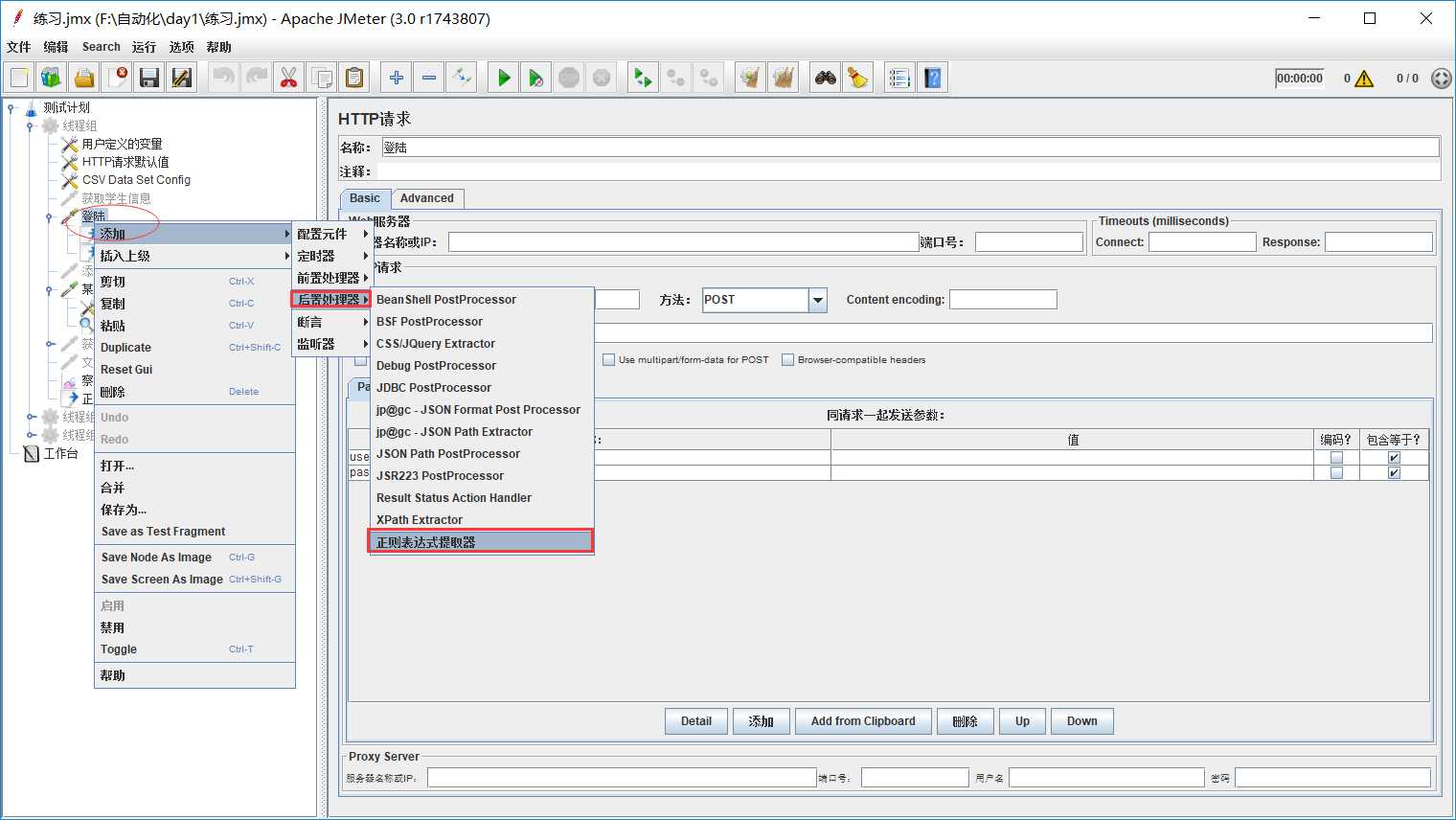Click Remote start all icon
Image resolution: width=1456 pixels, height=820 pixels.
pos(643,78)
